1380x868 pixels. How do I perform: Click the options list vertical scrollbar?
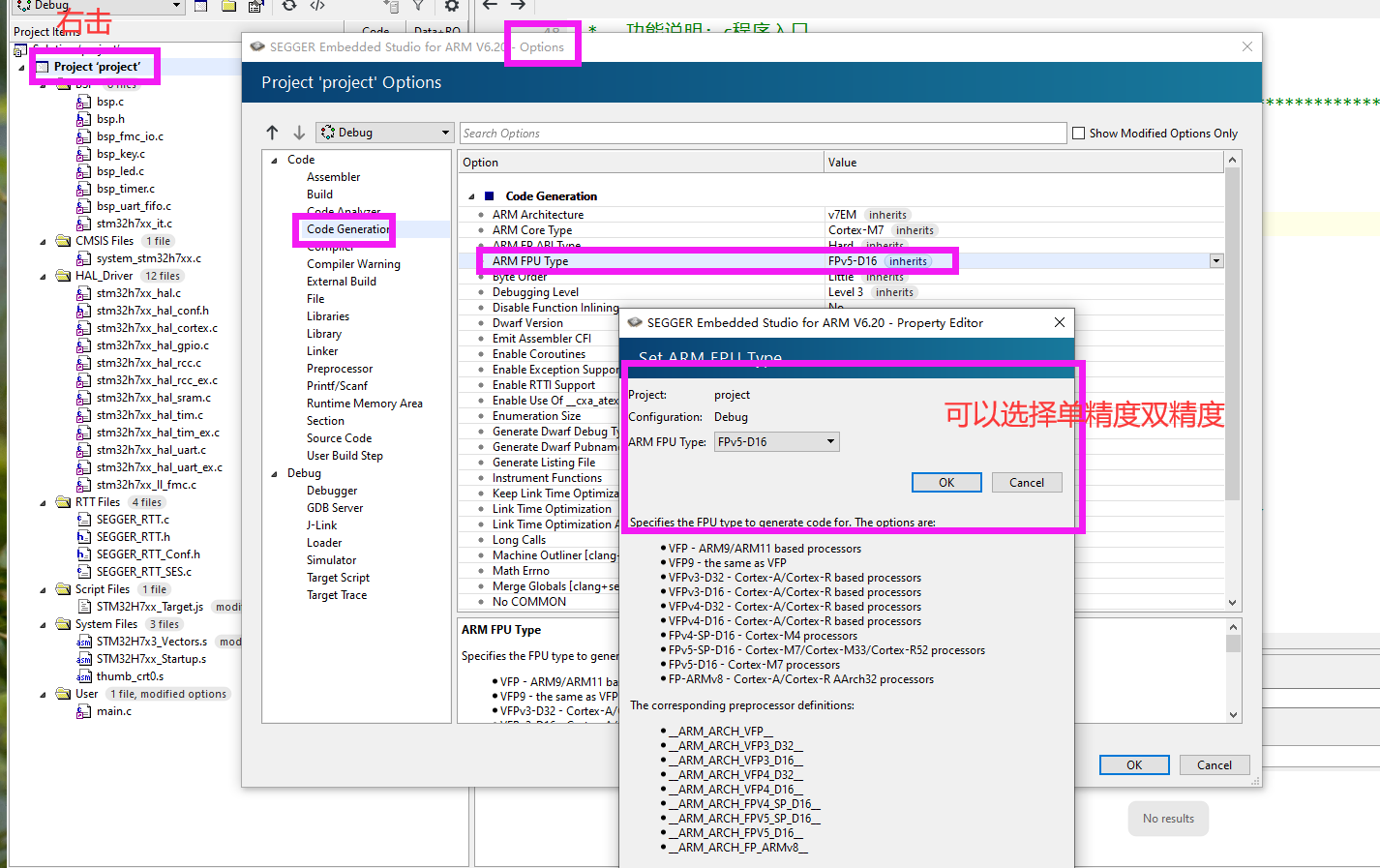tap(1232, 334)
